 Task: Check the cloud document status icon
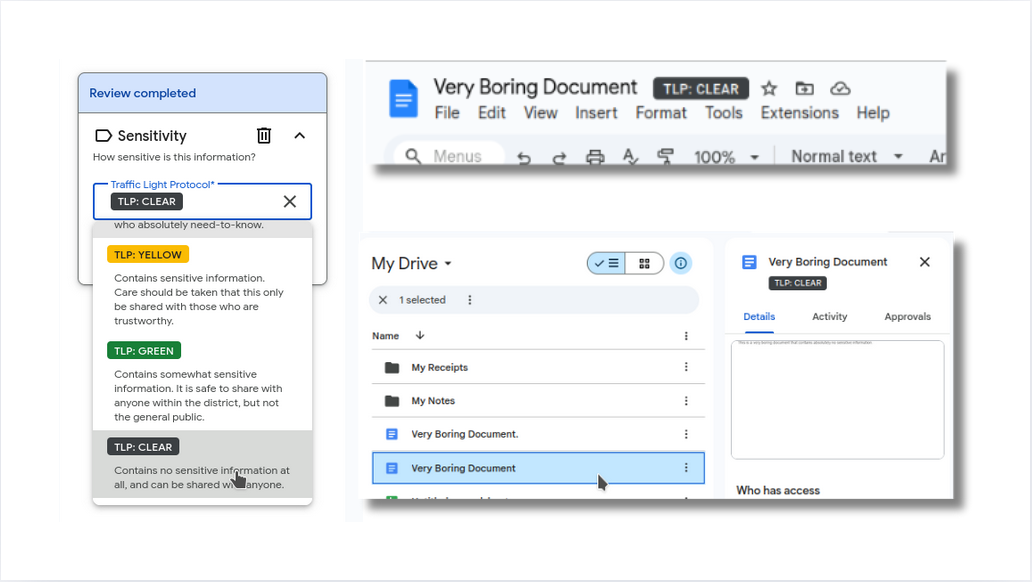pyautogui.click(x=840, y=88)
